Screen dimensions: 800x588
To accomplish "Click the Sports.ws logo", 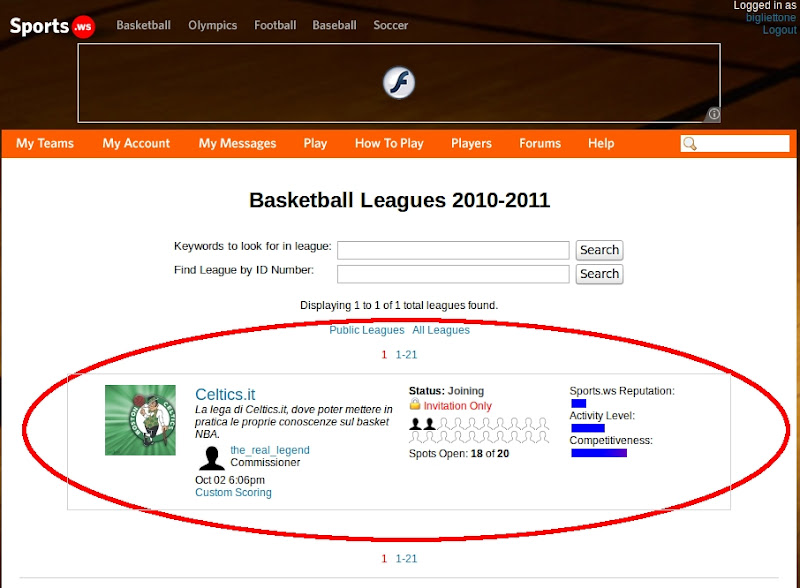I will click(x=52, y=26).
